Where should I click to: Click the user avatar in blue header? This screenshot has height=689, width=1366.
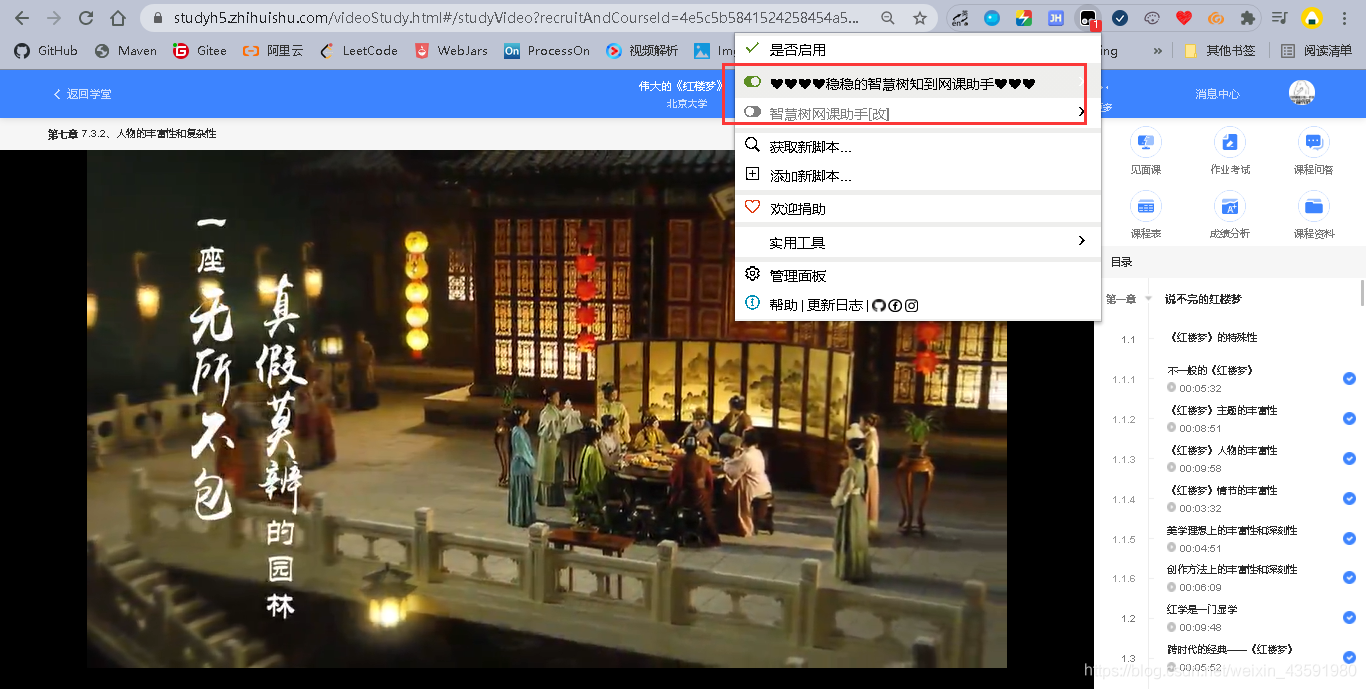point(1302,93)
